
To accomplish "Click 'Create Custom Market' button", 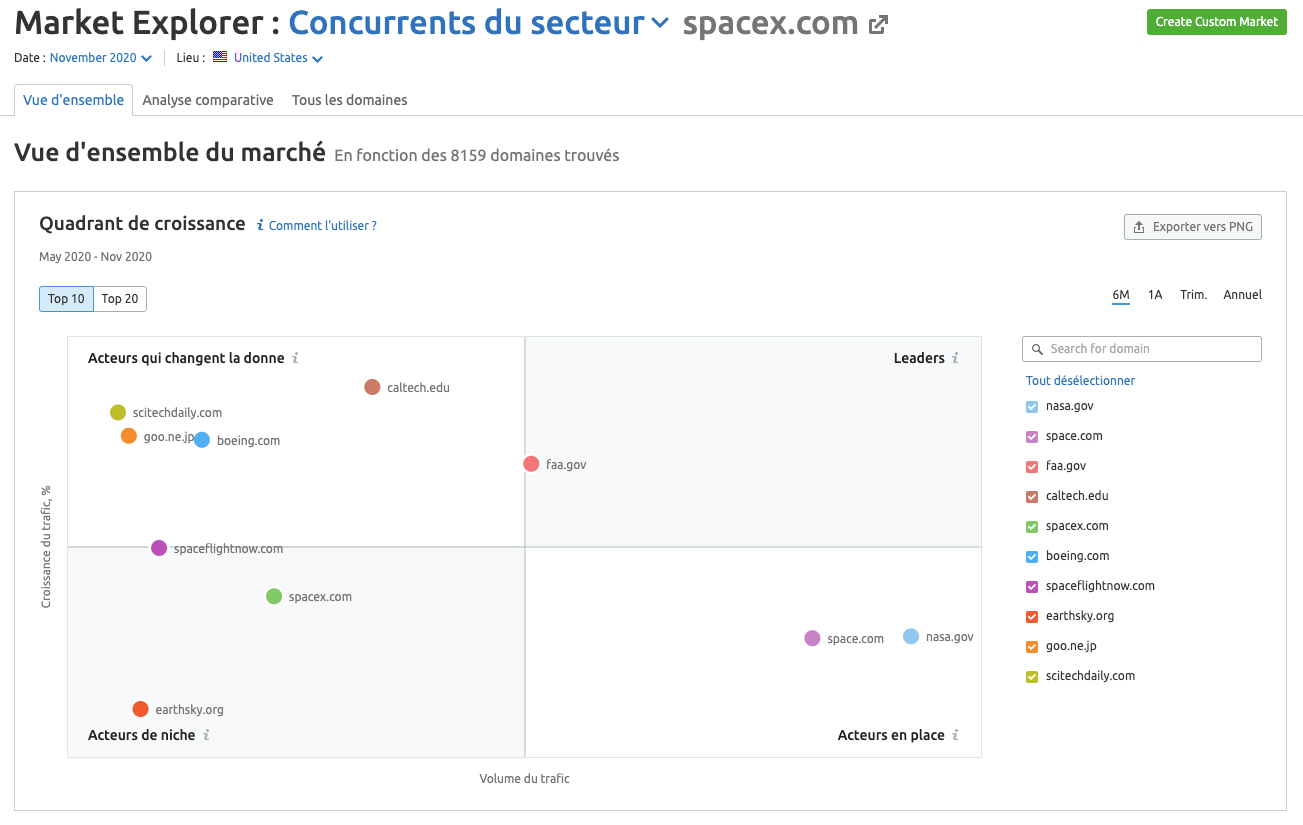I will (x=1216, y=22).
